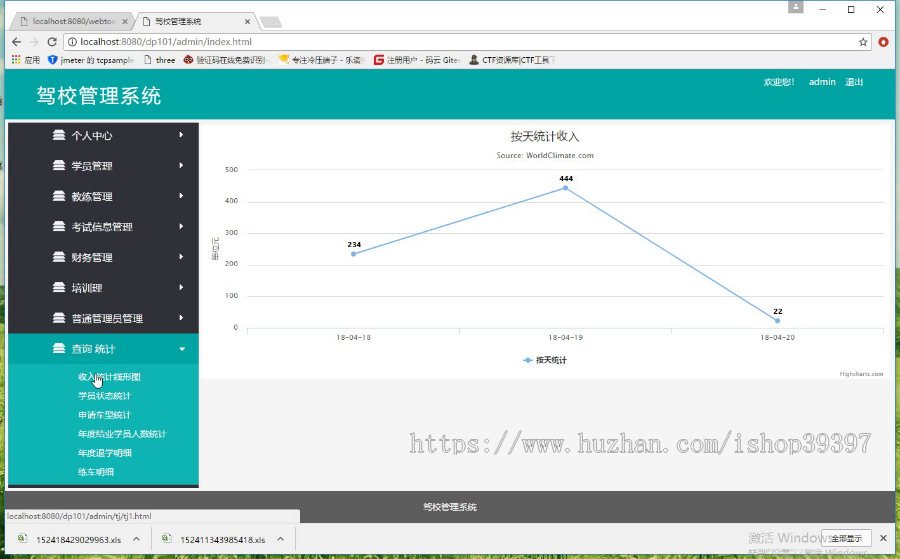The width and height of the screenshot is (900, 559).
Task: Close the localhost:8080/webtoc tab
Action: 125,21
